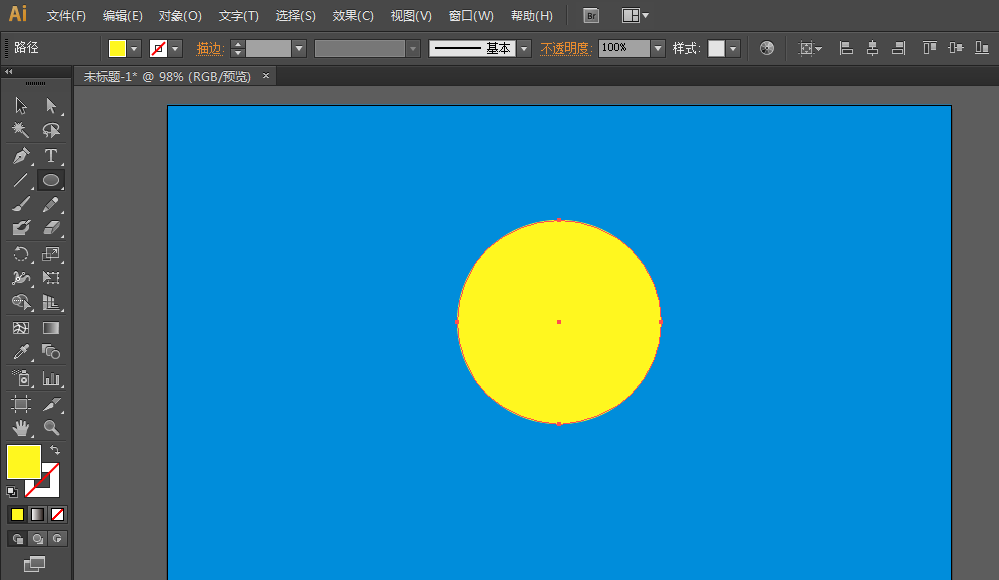Screen dimensions: 999x580
Task: Switch to the Hand tool
Action: coord(20,428)
